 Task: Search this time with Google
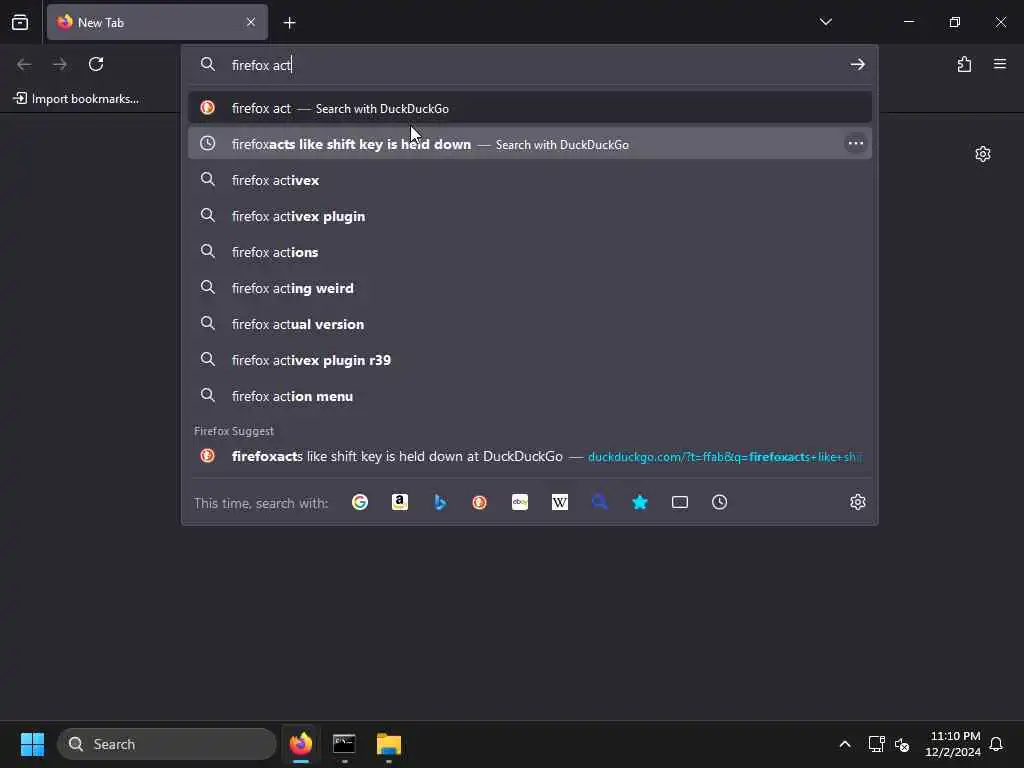point(360,502)
